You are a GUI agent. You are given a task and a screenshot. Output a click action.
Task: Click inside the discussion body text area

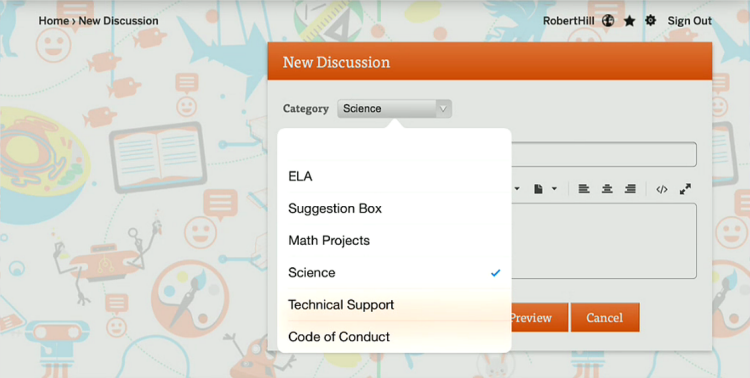pyautogui.click(x=604, y=241)
